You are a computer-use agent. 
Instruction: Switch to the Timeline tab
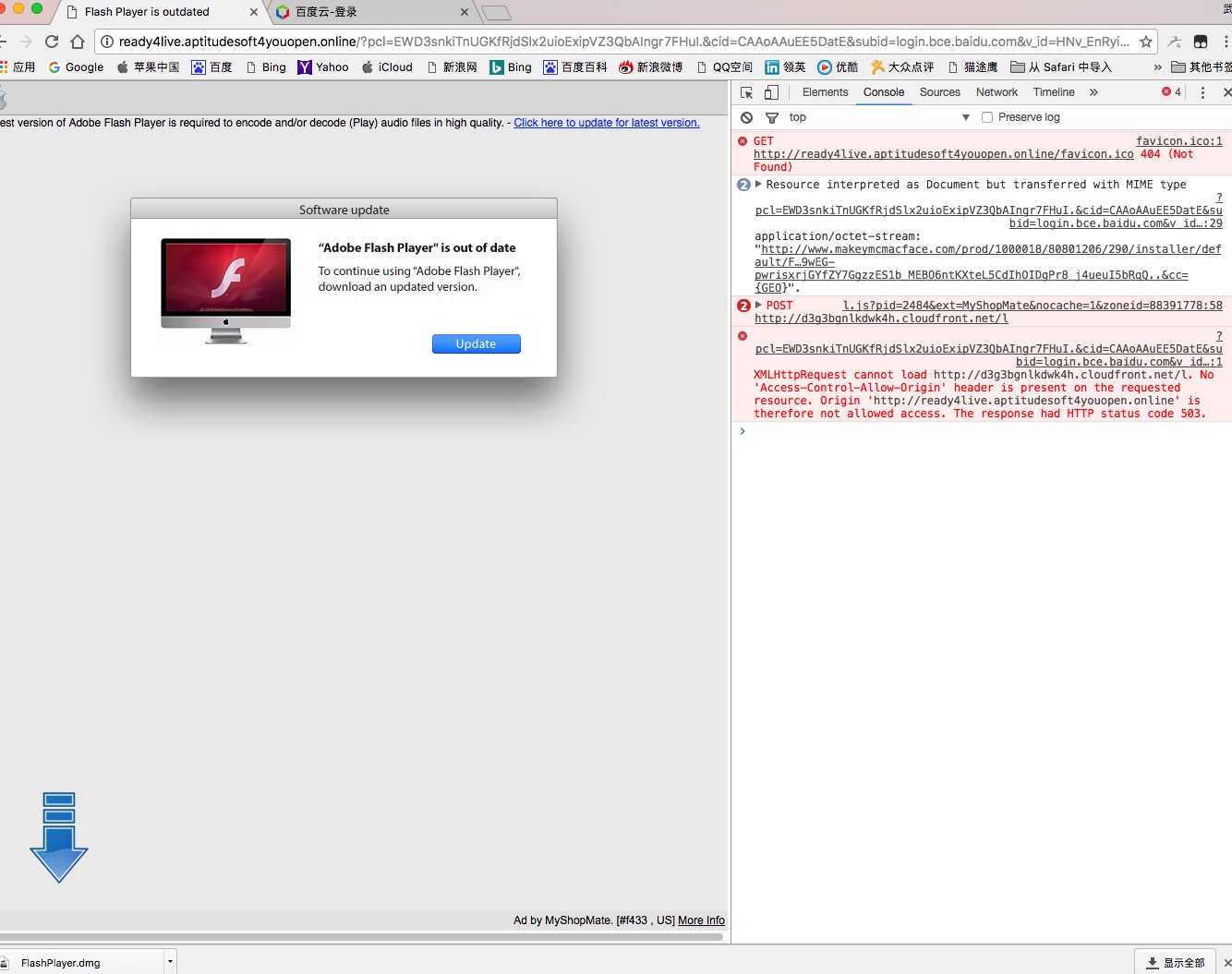pos(1054,92)
